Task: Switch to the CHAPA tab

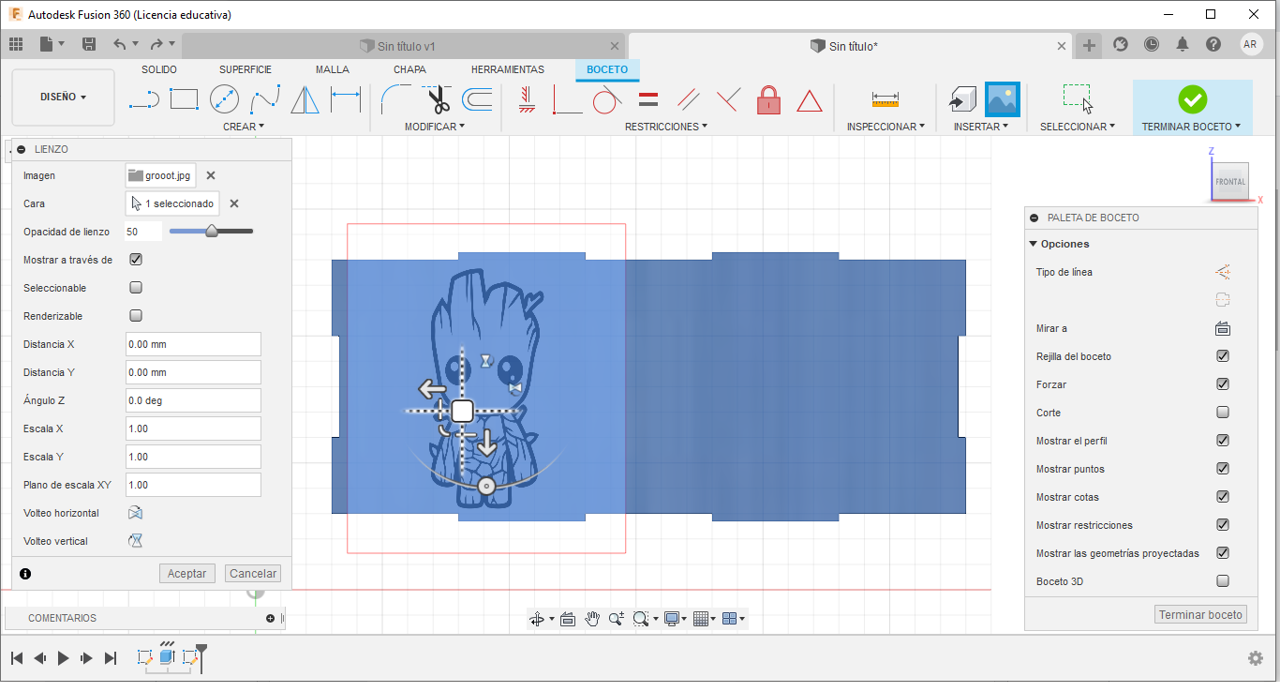Action: (x=410, y=70)
